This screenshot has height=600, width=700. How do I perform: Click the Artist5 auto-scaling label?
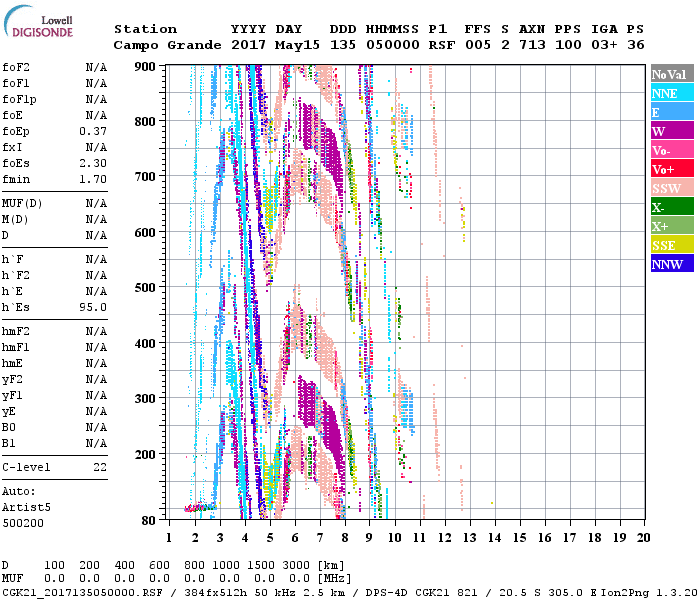[26, 507]
